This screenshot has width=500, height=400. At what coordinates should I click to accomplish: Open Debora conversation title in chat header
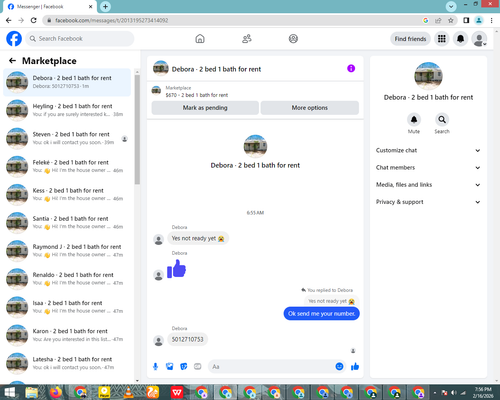216,69
